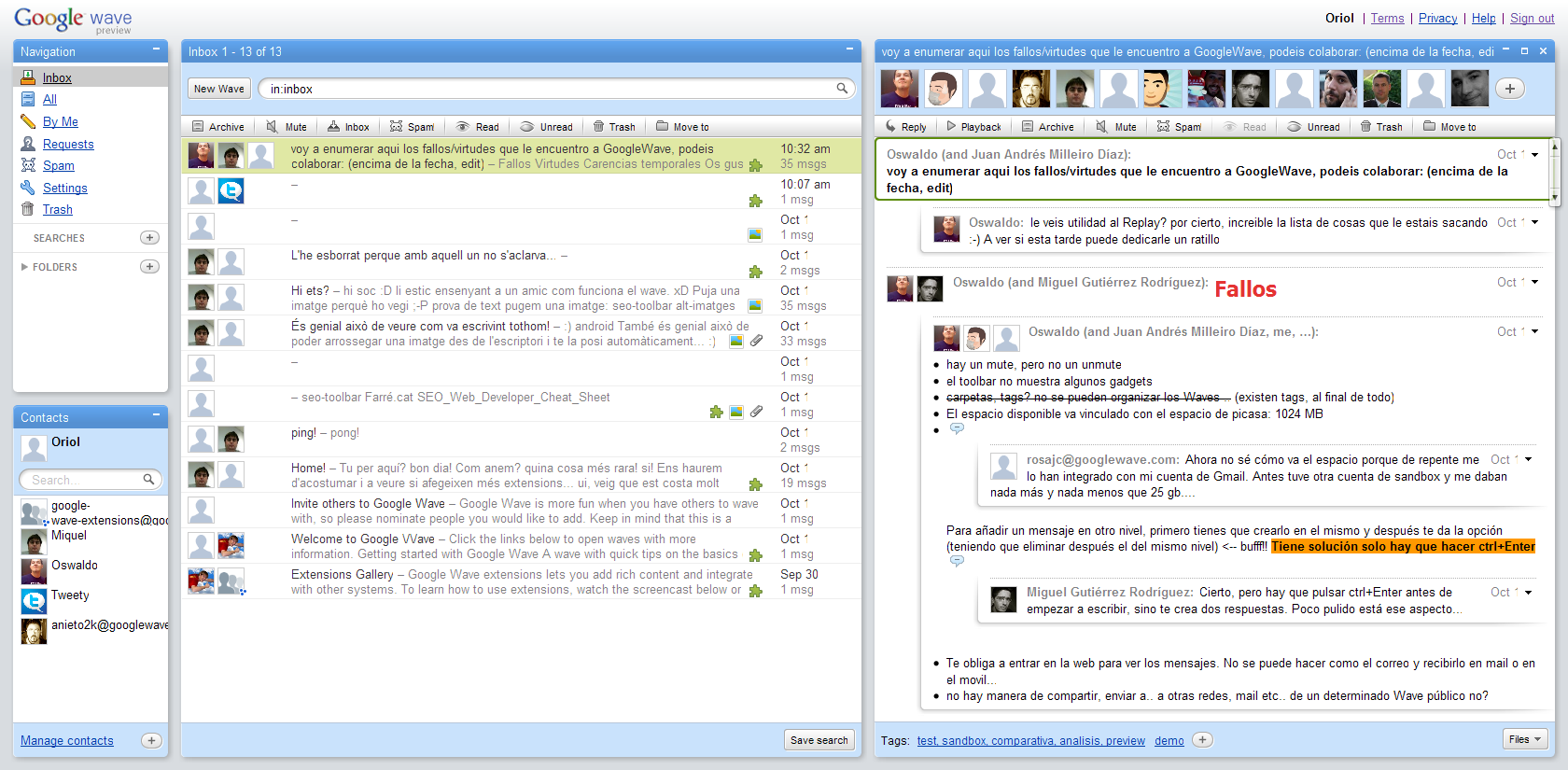Click the Manage contacts link
The height and width of the screenshot is (770, 1568).
pos(67,740)
